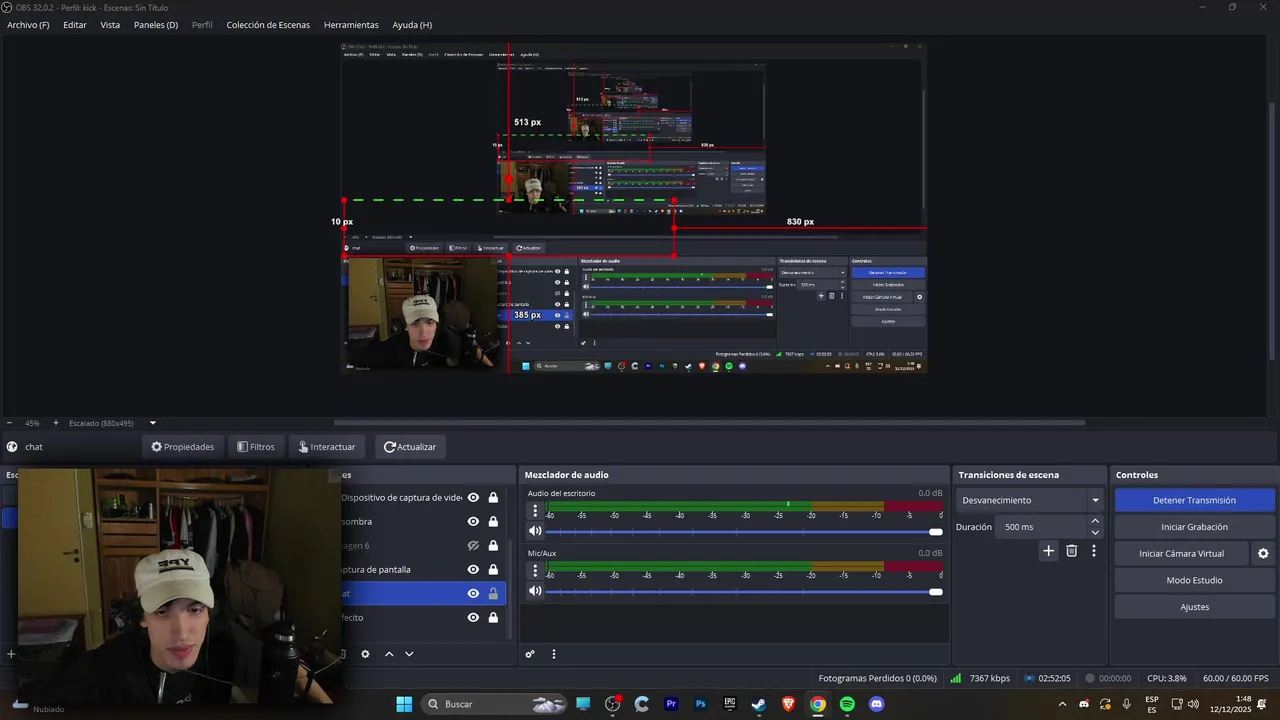Viewport: 1280px width, 720px height.
Task: Open Propiedades of the chat source
Action: [x=182, y=447]
